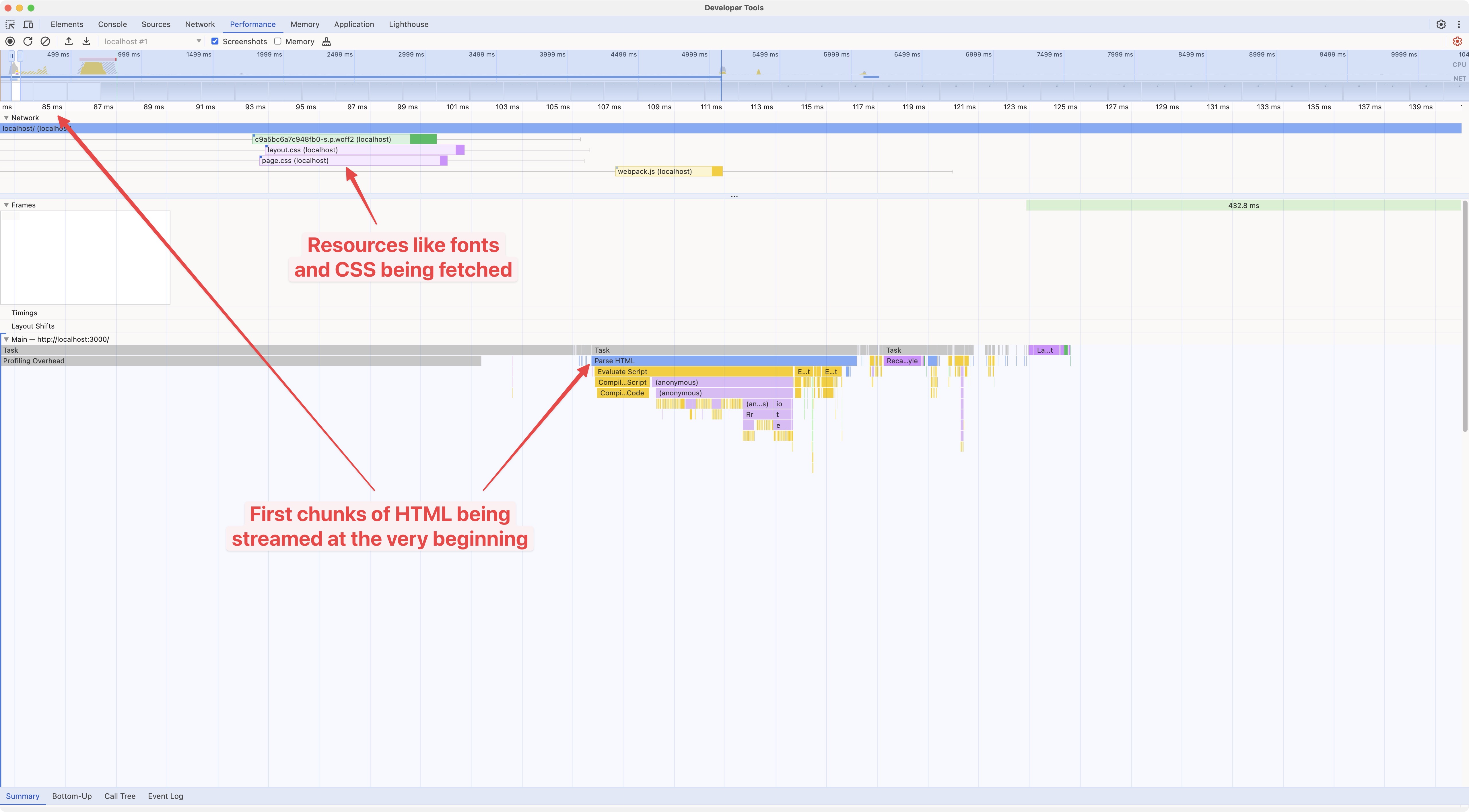Screen dimensions: 1469x812
Task: Open DevTools settings gear
Action: pyautogui.click(x=1441, y=24)
